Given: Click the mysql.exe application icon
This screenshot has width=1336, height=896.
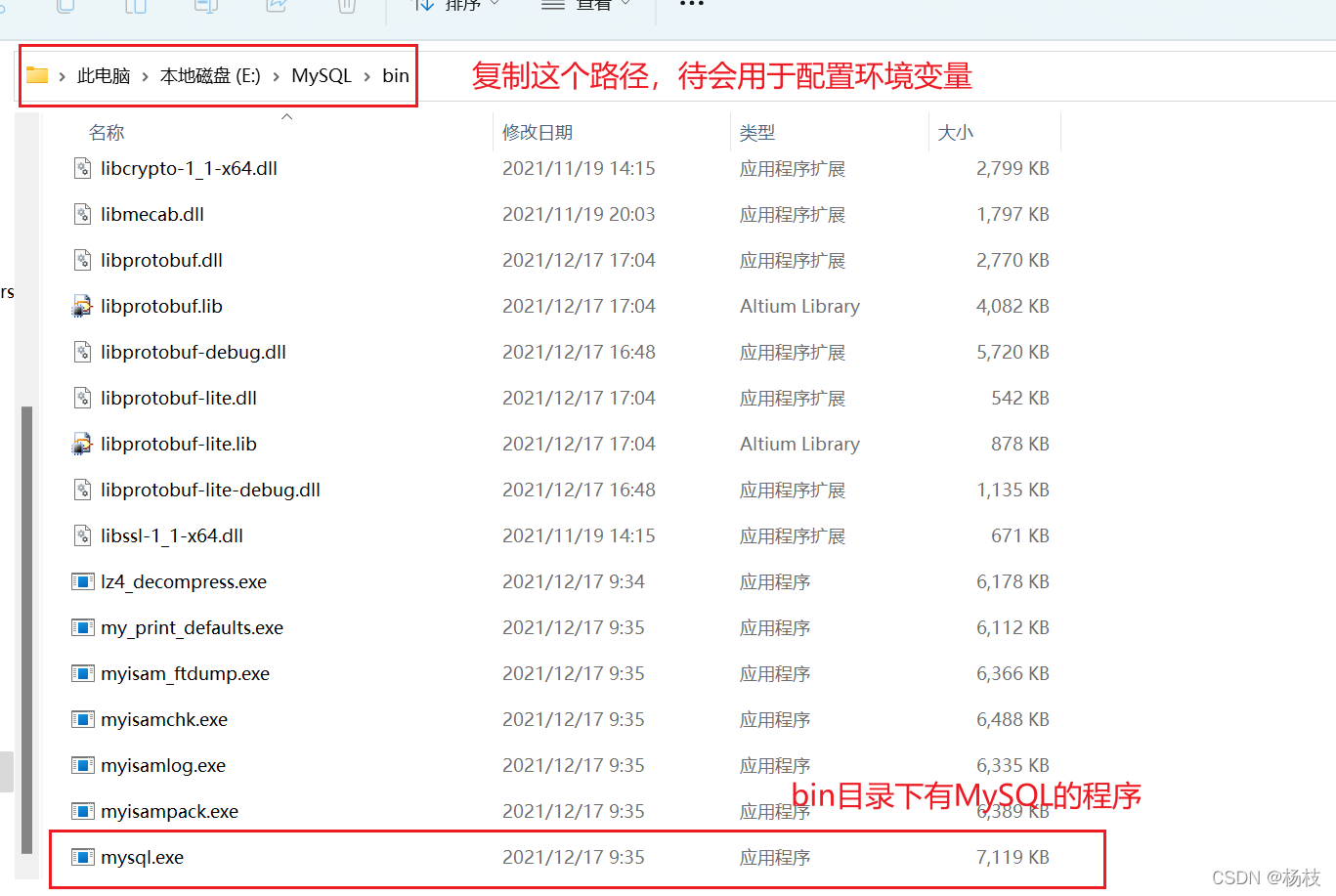Looking at the screenshot, I should [x=83, y=858].
